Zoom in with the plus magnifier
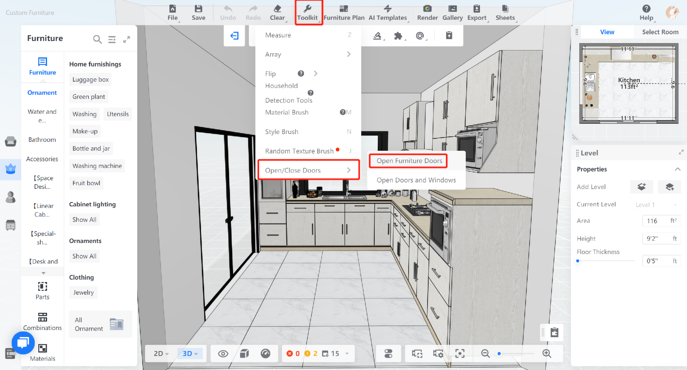This screenshot has width=687, height=370. click(x=546, y=353)
